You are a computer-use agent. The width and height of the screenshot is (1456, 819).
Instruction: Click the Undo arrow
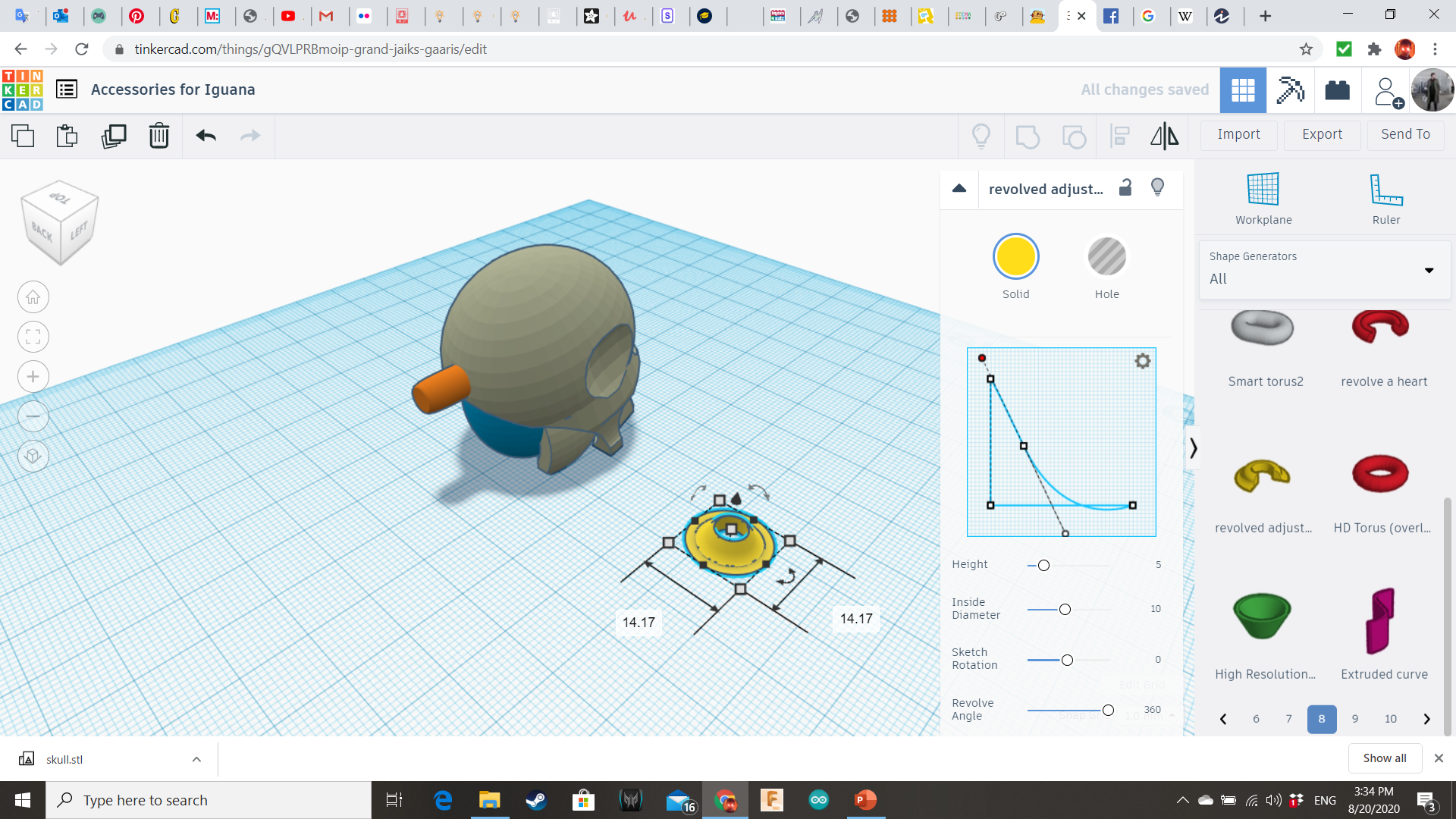pos(206,136)
